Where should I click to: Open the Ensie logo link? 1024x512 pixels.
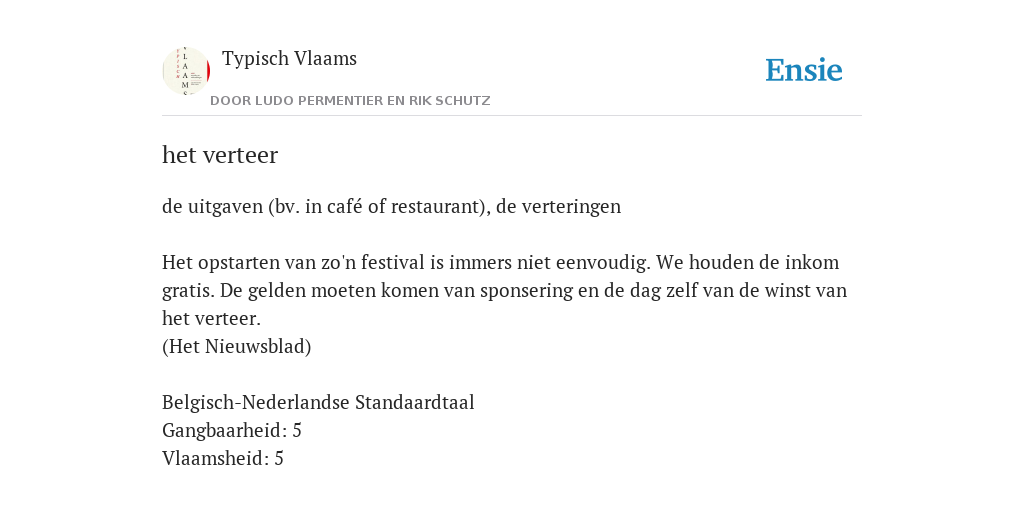(804, 71)
